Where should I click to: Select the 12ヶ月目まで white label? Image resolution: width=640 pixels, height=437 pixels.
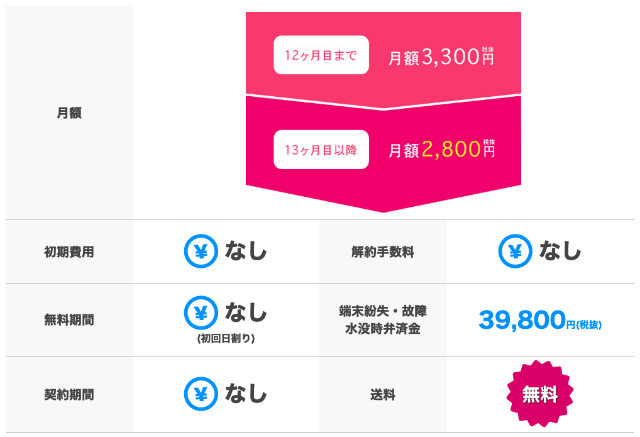321,55
